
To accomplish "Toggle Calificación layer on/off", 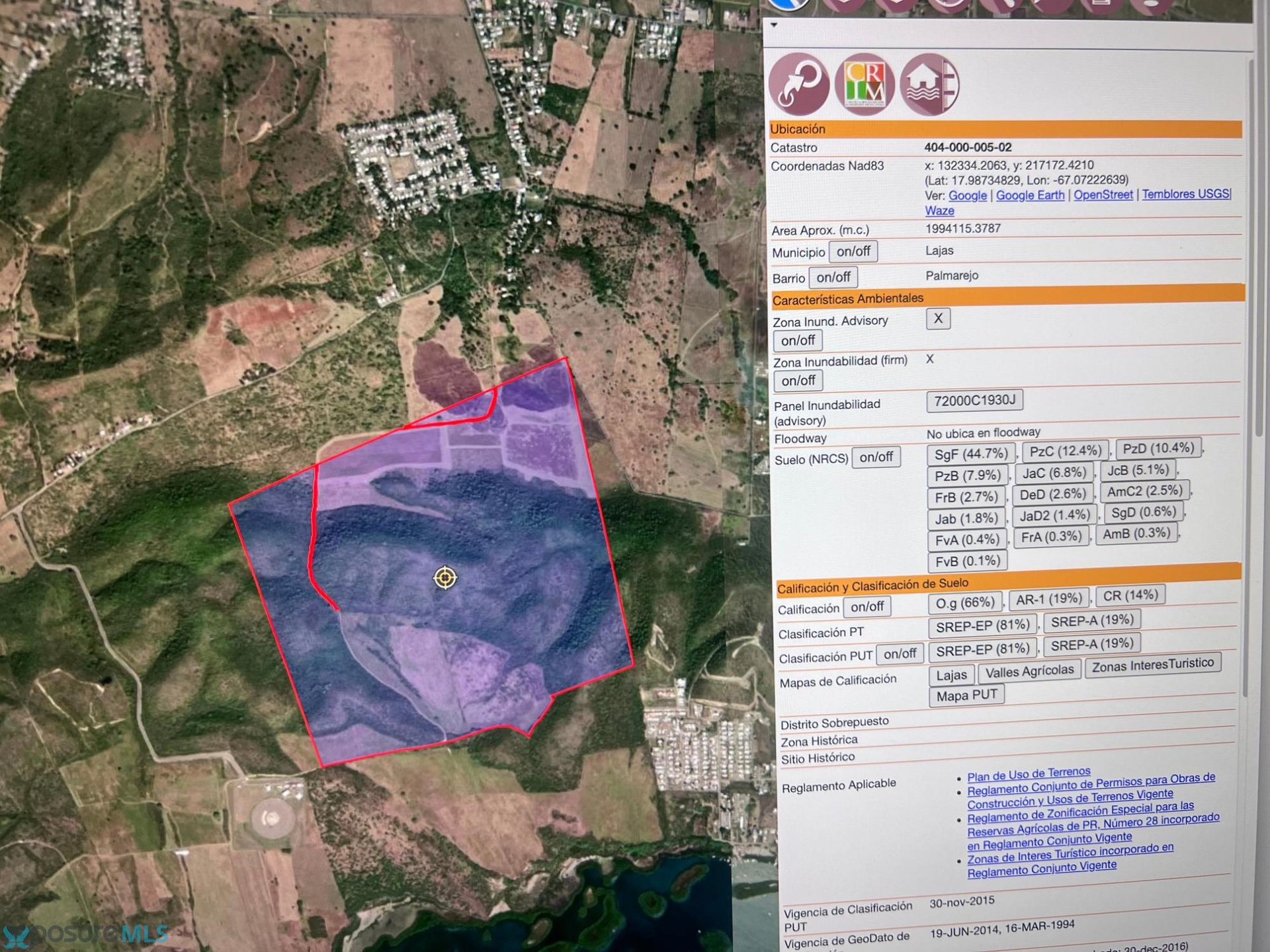I will coord(867,607).
